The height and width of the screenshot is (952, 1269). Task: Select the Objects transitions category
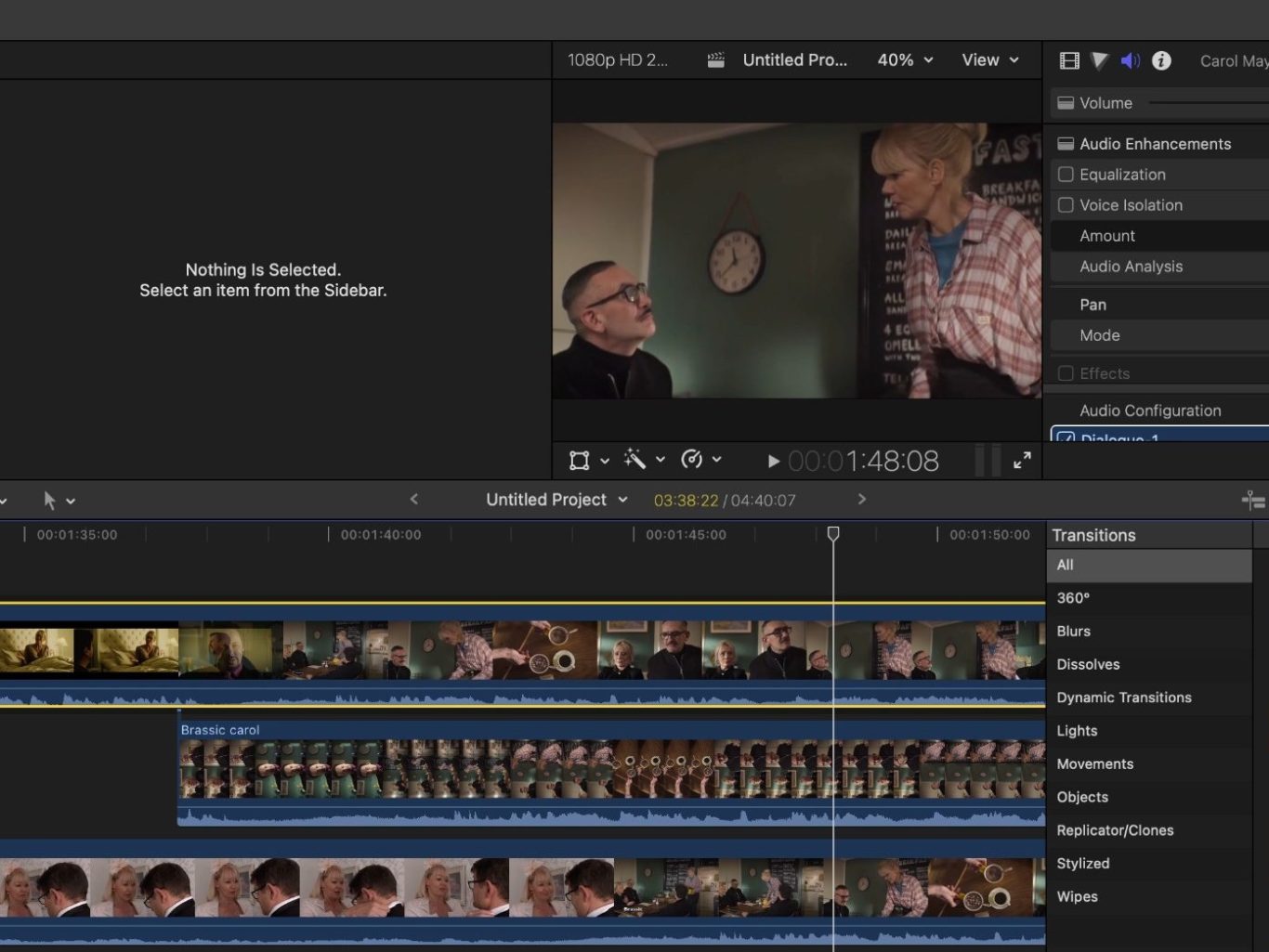point(1149,797)
